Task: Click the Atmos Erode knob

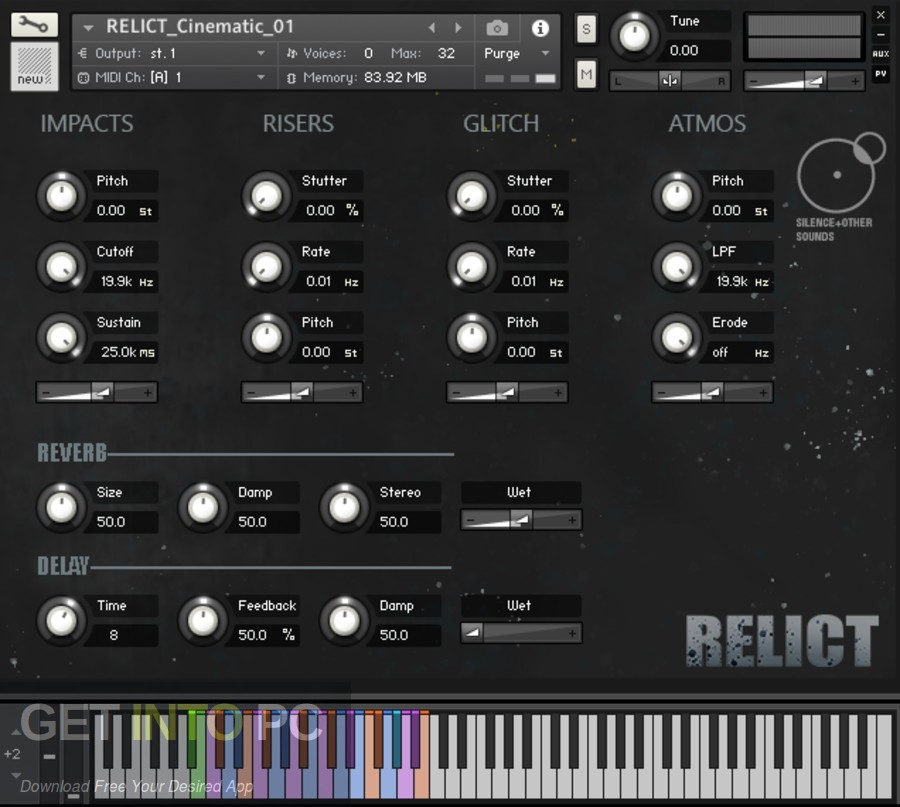Action: (677, 337)
